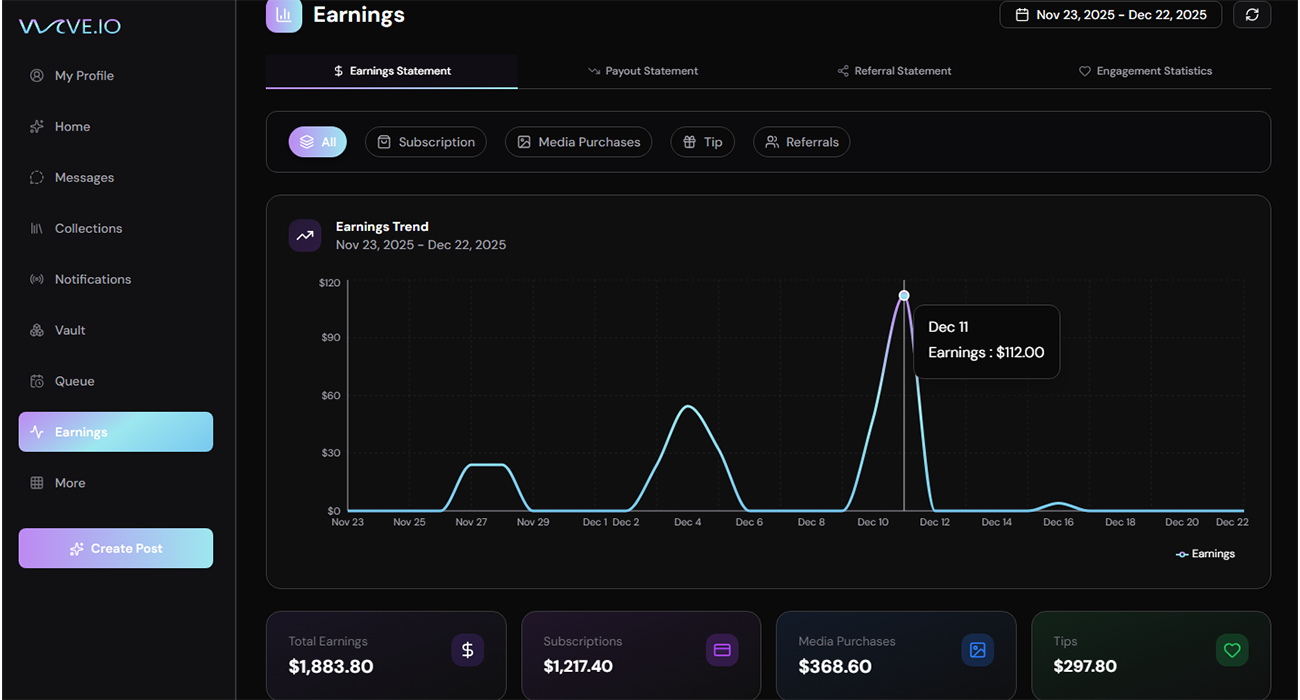Expand the More menu in sidebar

click(70, 483)
